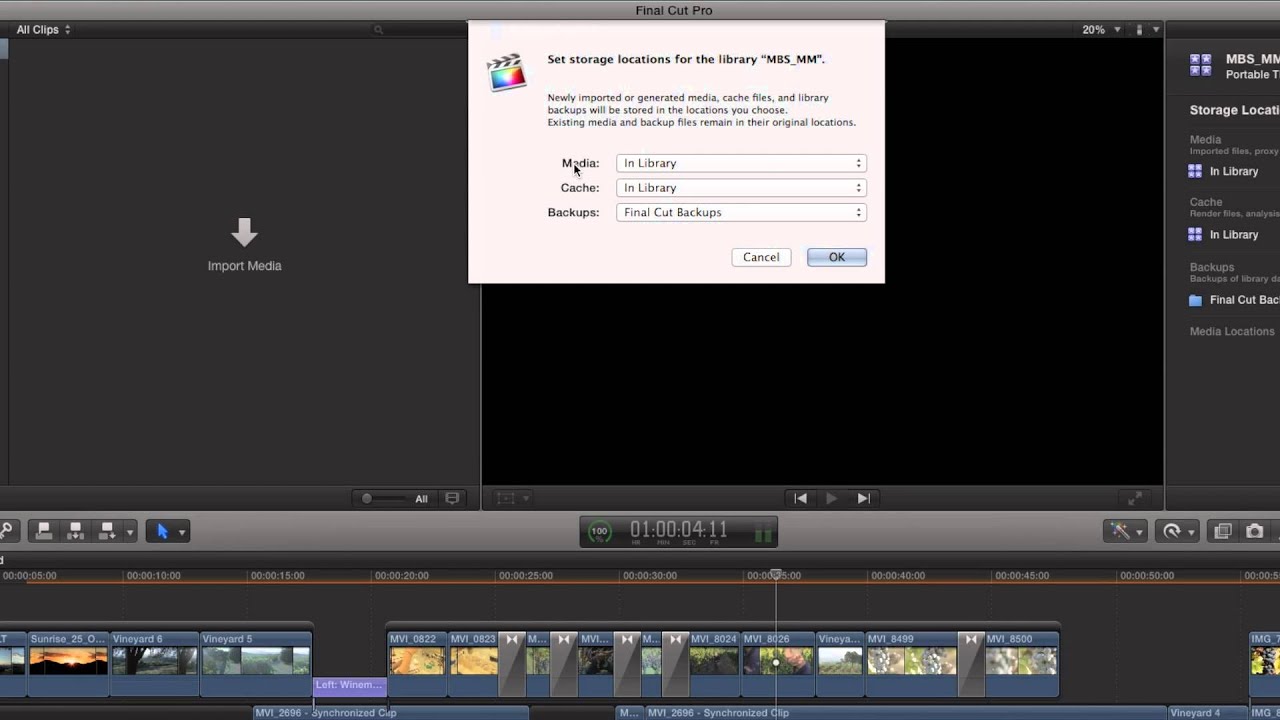Open the Cache storage location dropdown

click(741, 188)
